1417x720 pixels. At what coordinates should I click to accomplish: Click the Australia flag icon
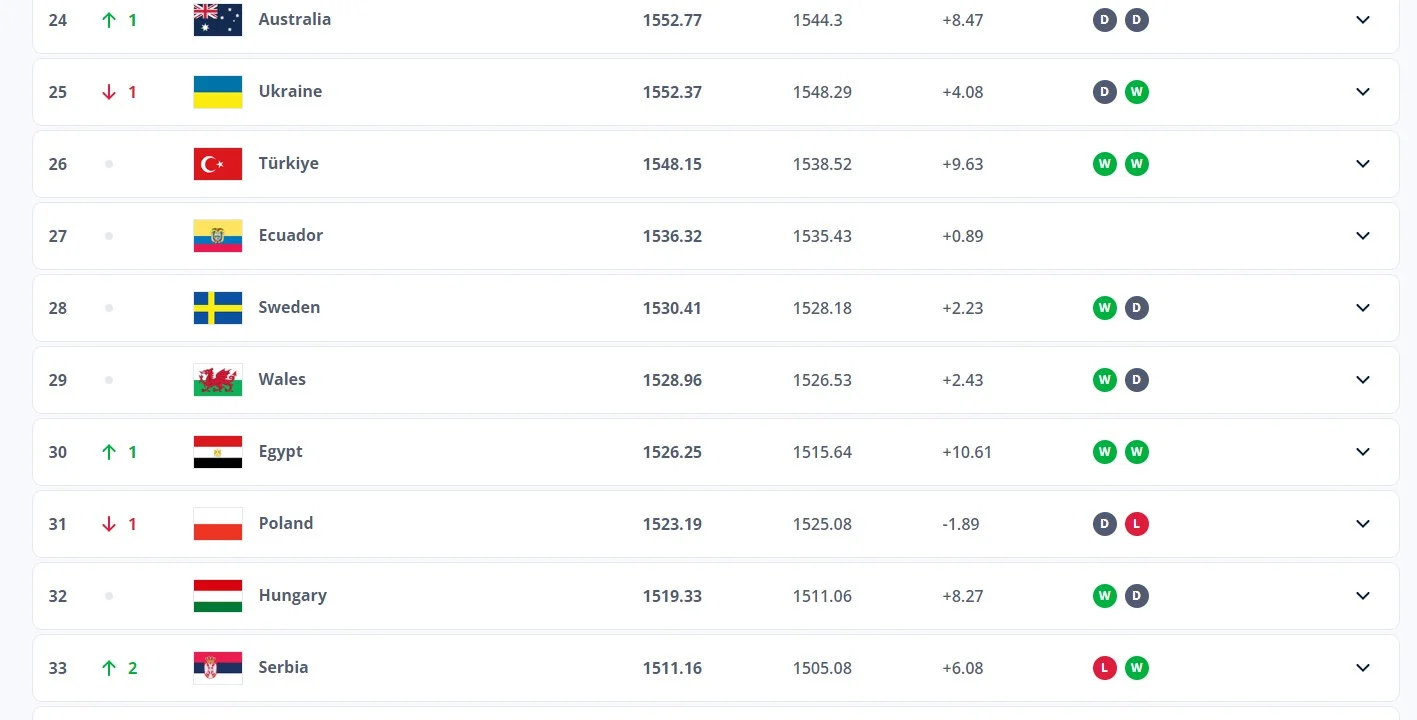[218, 19]
